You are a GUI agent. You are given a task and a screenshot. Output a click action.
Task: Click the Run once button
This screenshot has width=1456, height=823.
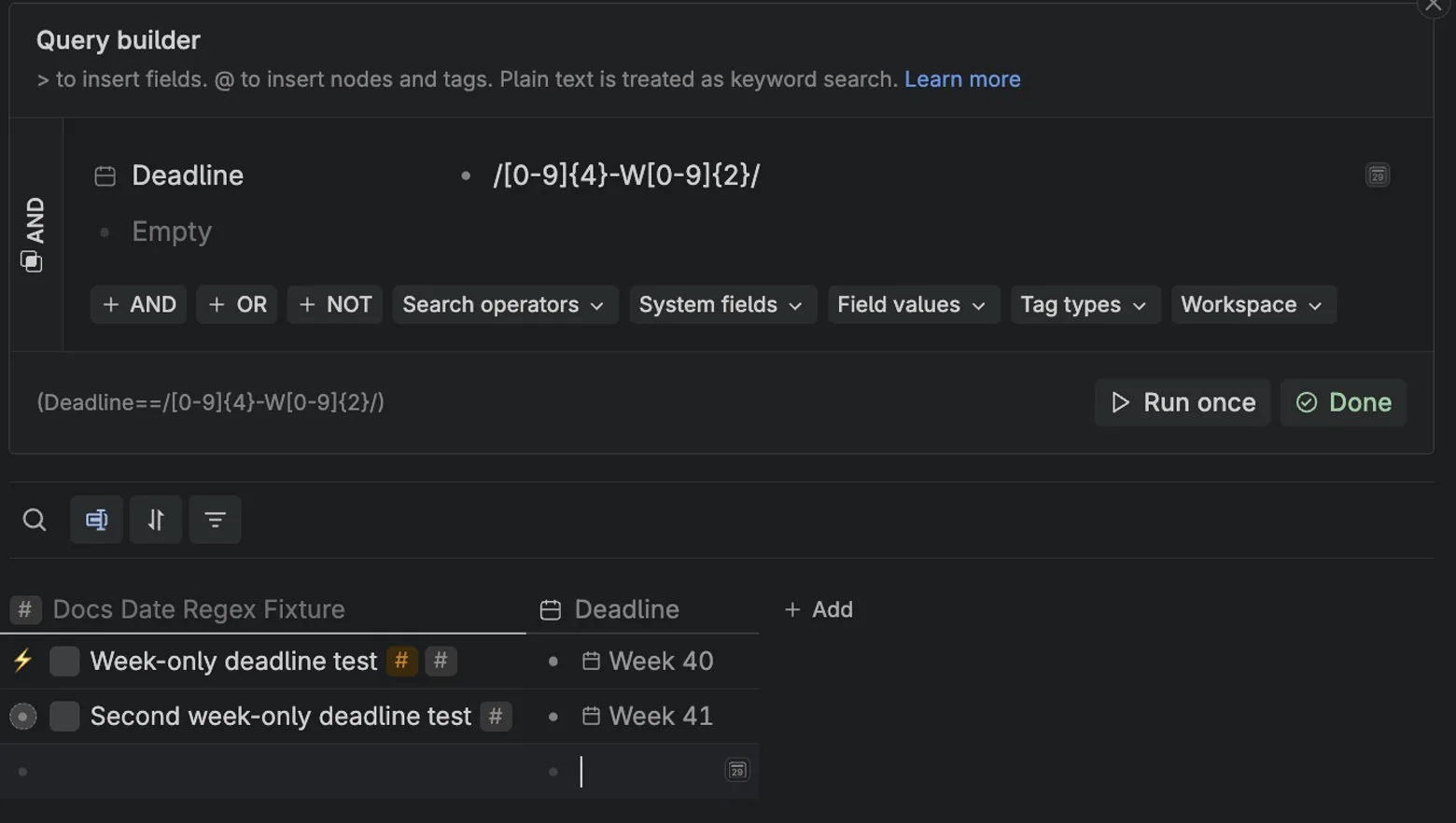click(x=1183, y=402)
